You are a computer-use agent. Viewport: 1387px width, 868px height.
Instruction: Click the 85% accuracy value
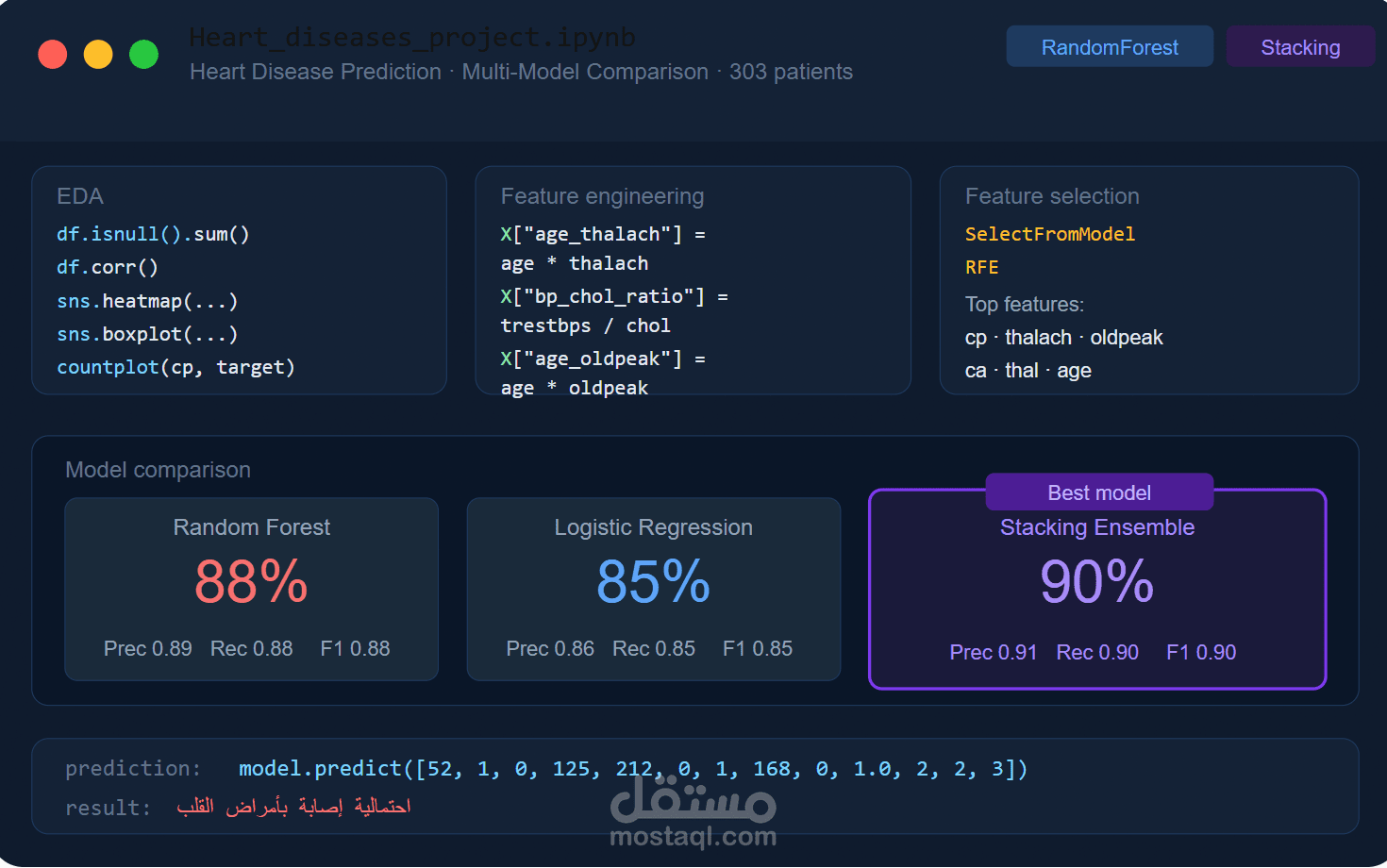click(x=653, y=581)
